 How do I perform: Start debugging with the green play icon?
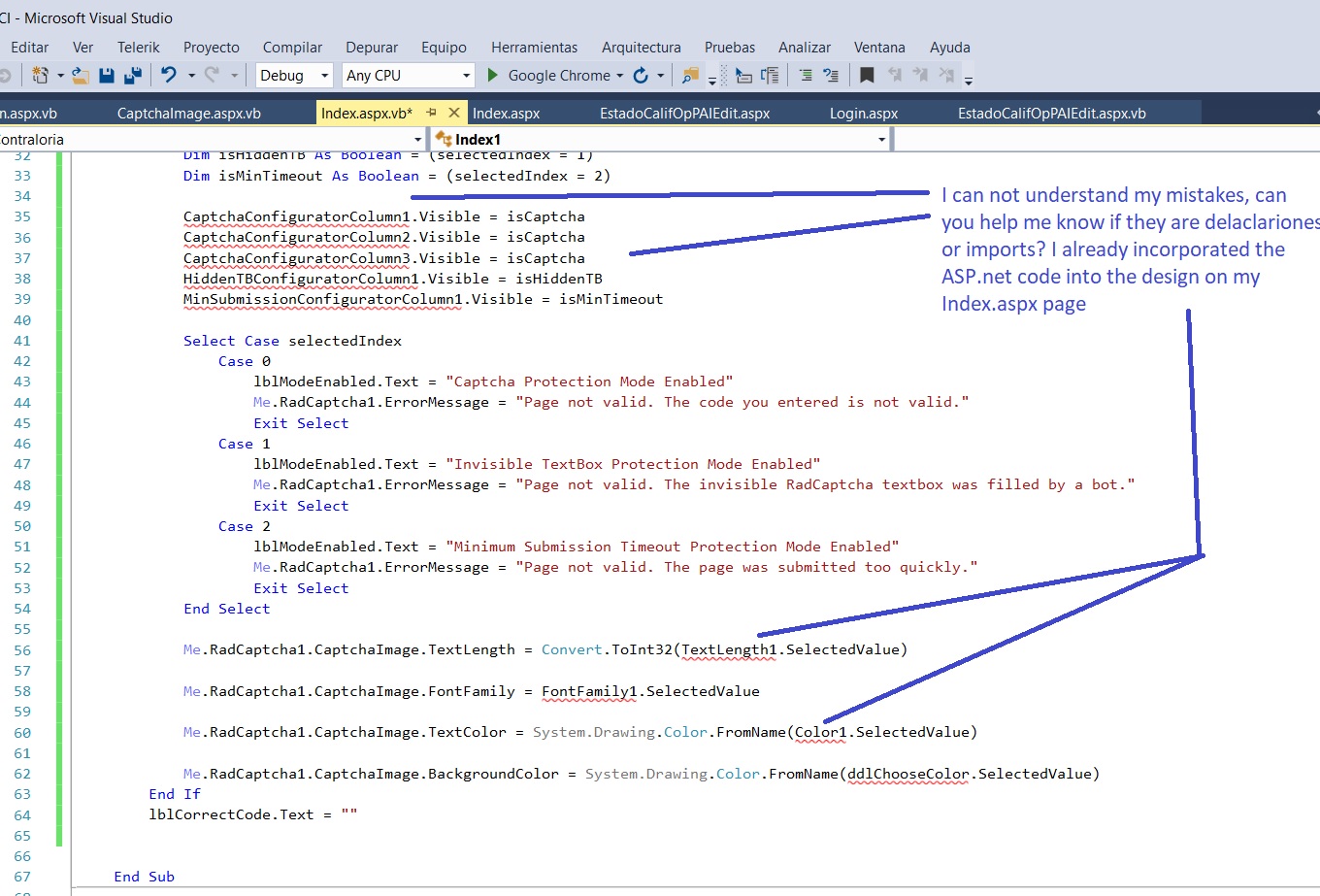[493, 75]
